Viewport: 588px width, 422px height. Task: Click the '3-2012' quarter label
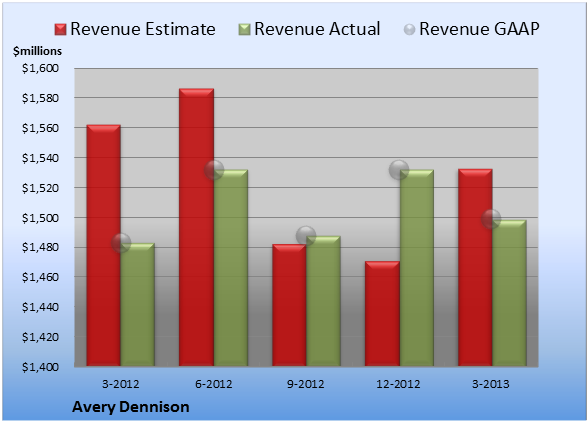point(121,384)
